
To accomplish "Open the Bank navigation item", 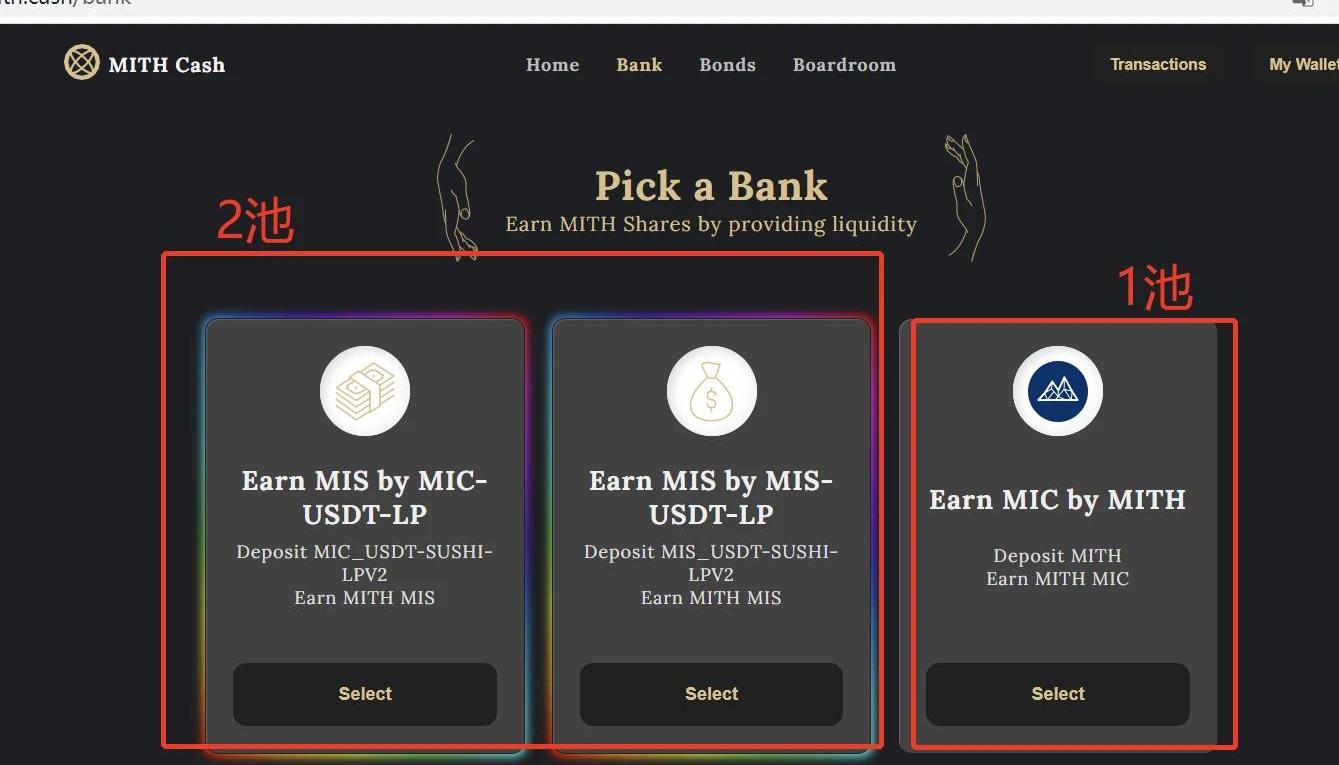I will point(639,65).
